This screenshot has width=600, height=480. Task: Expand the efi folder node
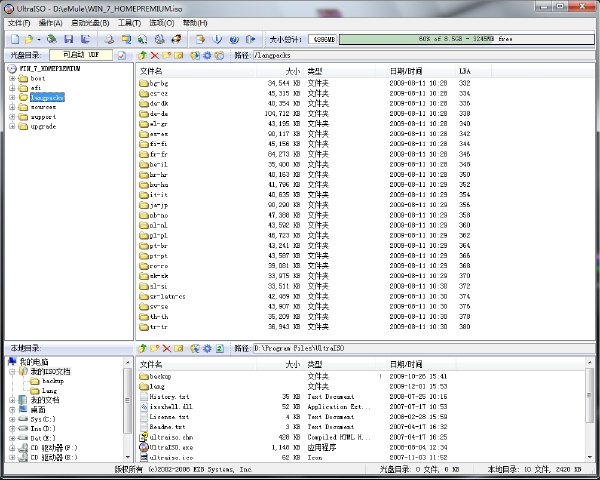point(12,88)
